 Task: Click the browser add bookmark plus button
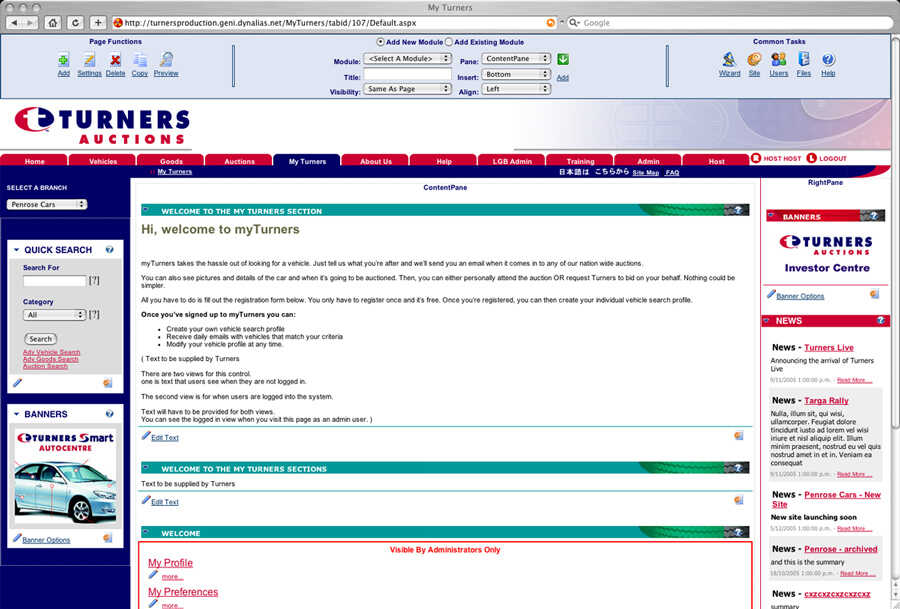[x=98, y=23]
